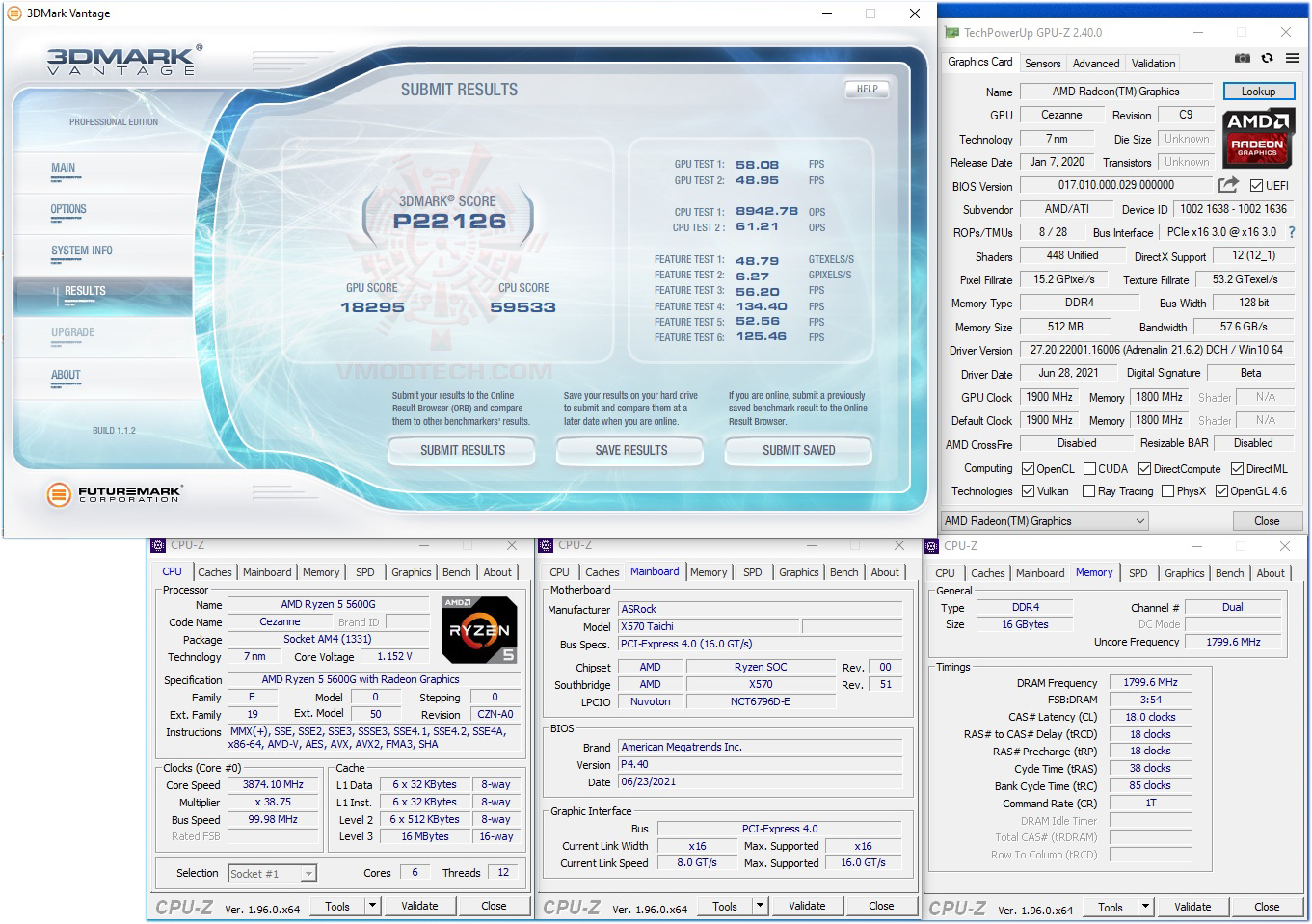Open Options in the 3DMark Vantage sidebar
The image size is (1312, 924).
tap(68, 209)
